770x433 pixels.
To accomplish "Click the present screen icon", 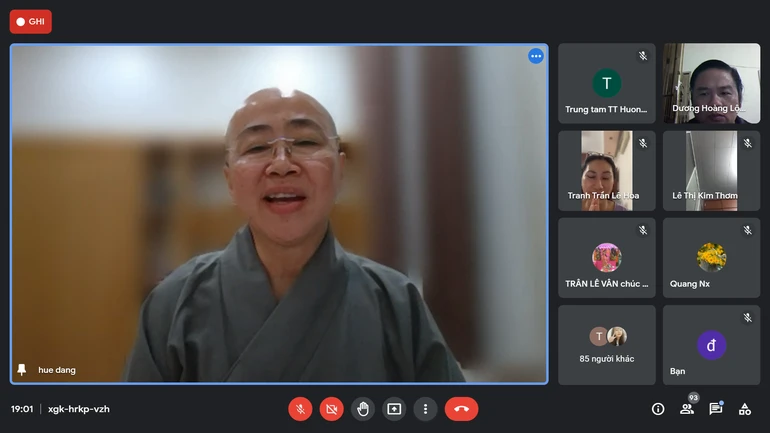I will [x=394, y=408].
